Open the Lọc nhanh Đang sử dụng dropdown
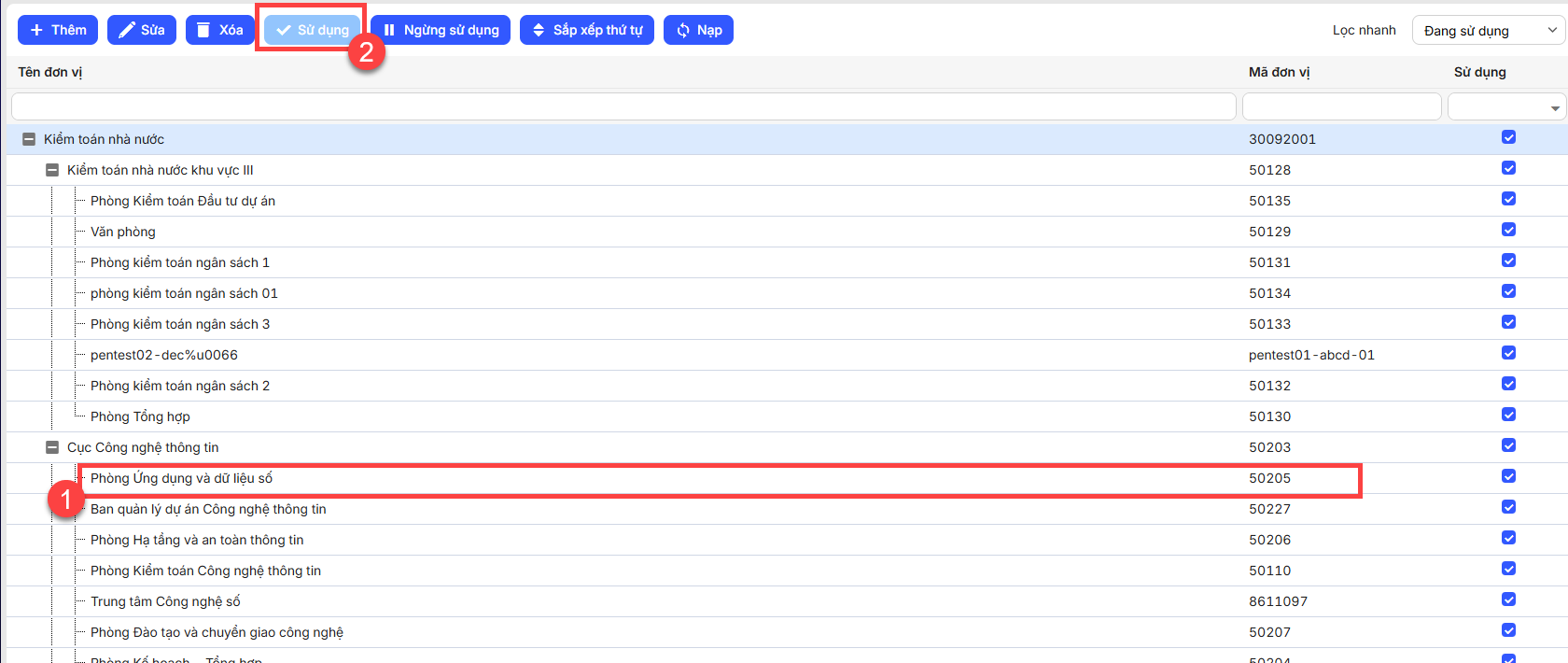Image resolution: width=1568 pixels, height=663 pixels. pos(1488,31)
